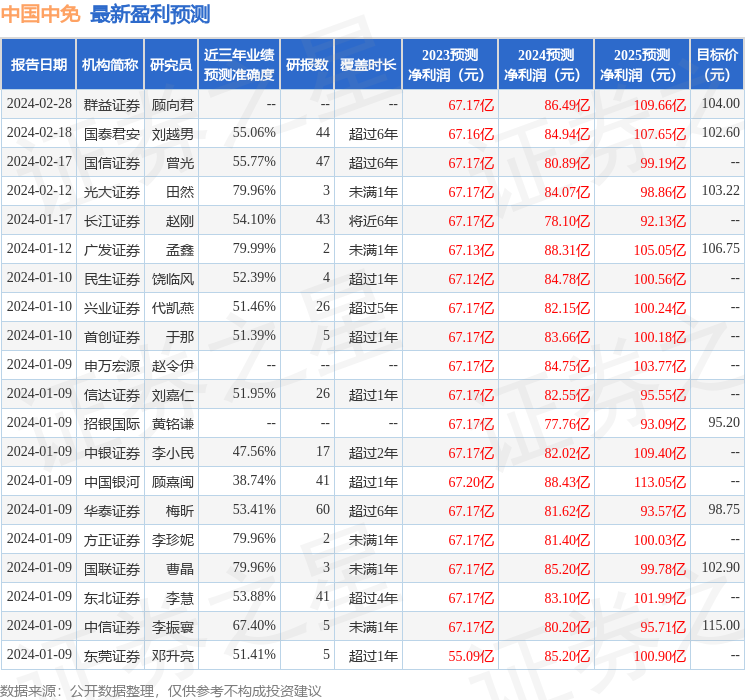Select the 中银证券 institution cell
This screenshot has width=745, height=700.
pyautogui.click(x=112, y=453)
